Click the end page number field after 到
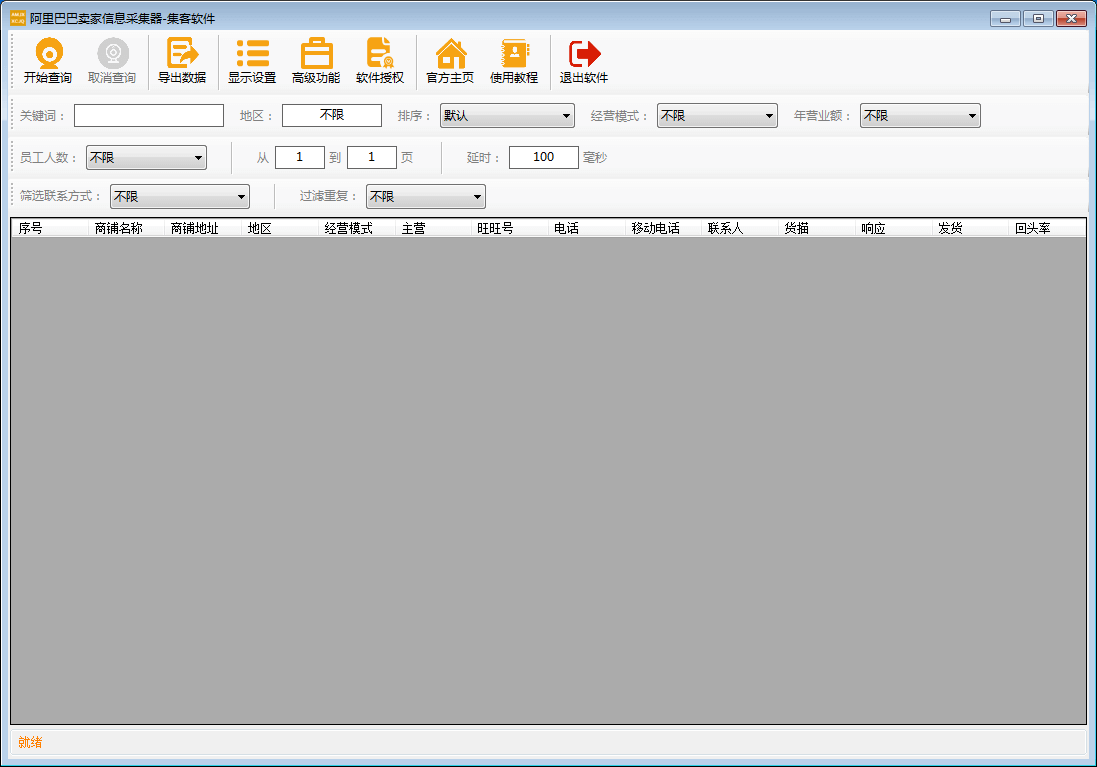This screenshot has height=767, width=1097. click(x=371, y=157)
